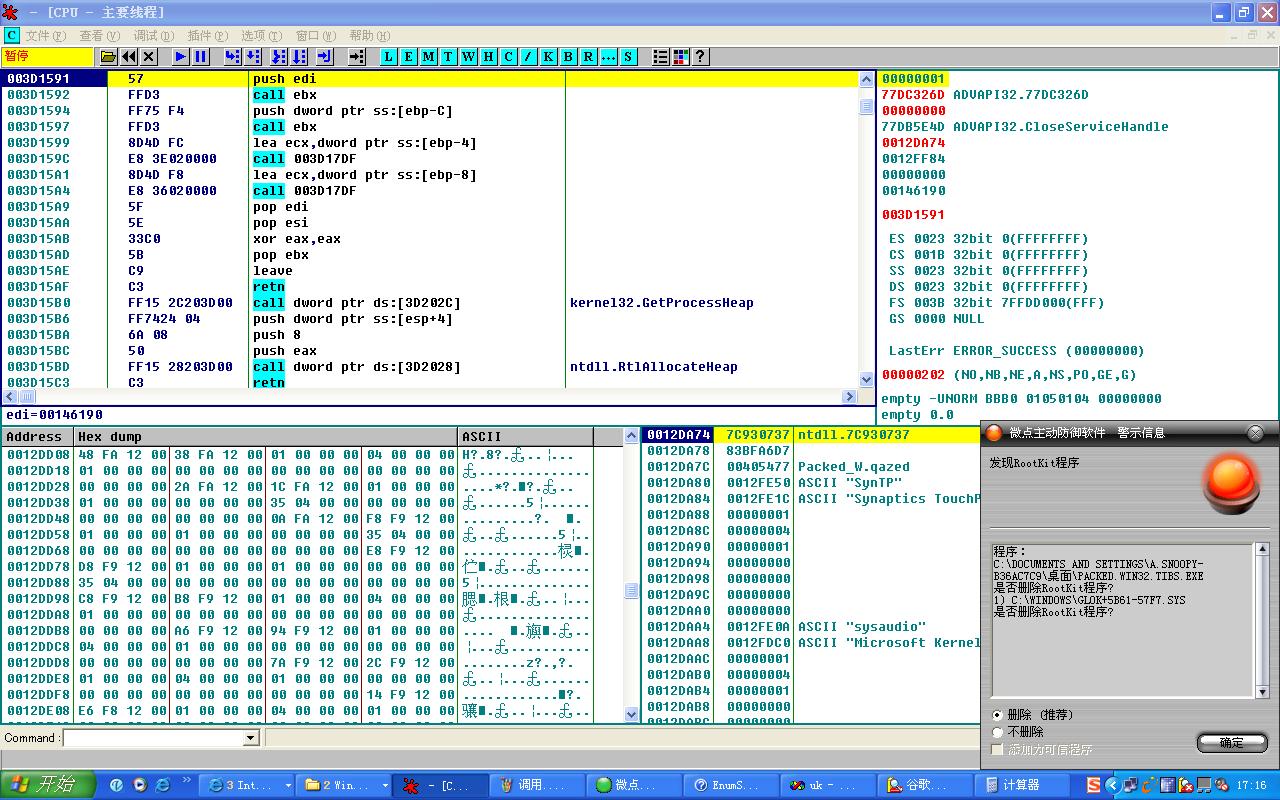Select the 删除 (推荐) radio option

(998, 715)
